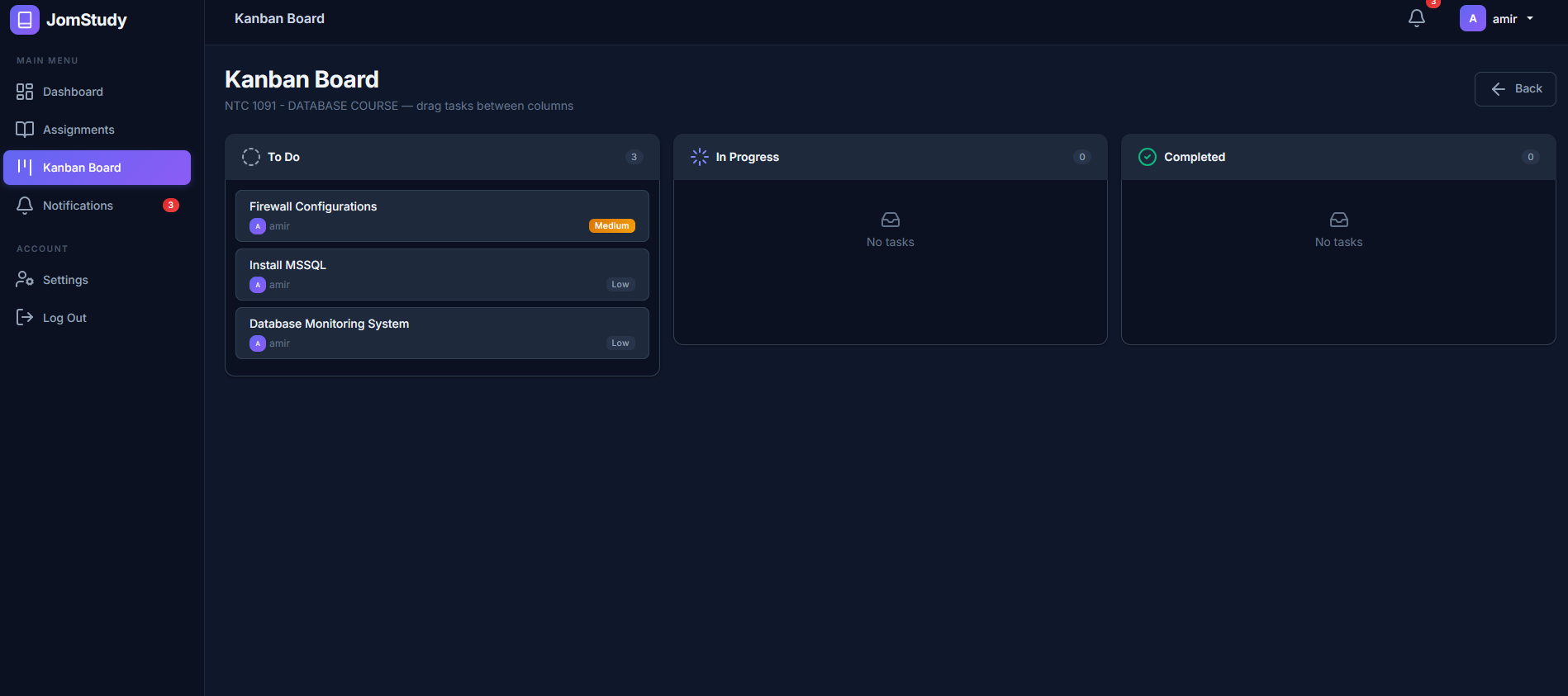Click the Notifications bell icon in sidebar
This screenshot has width=1568, height=696.
click(x=25, y=206)
